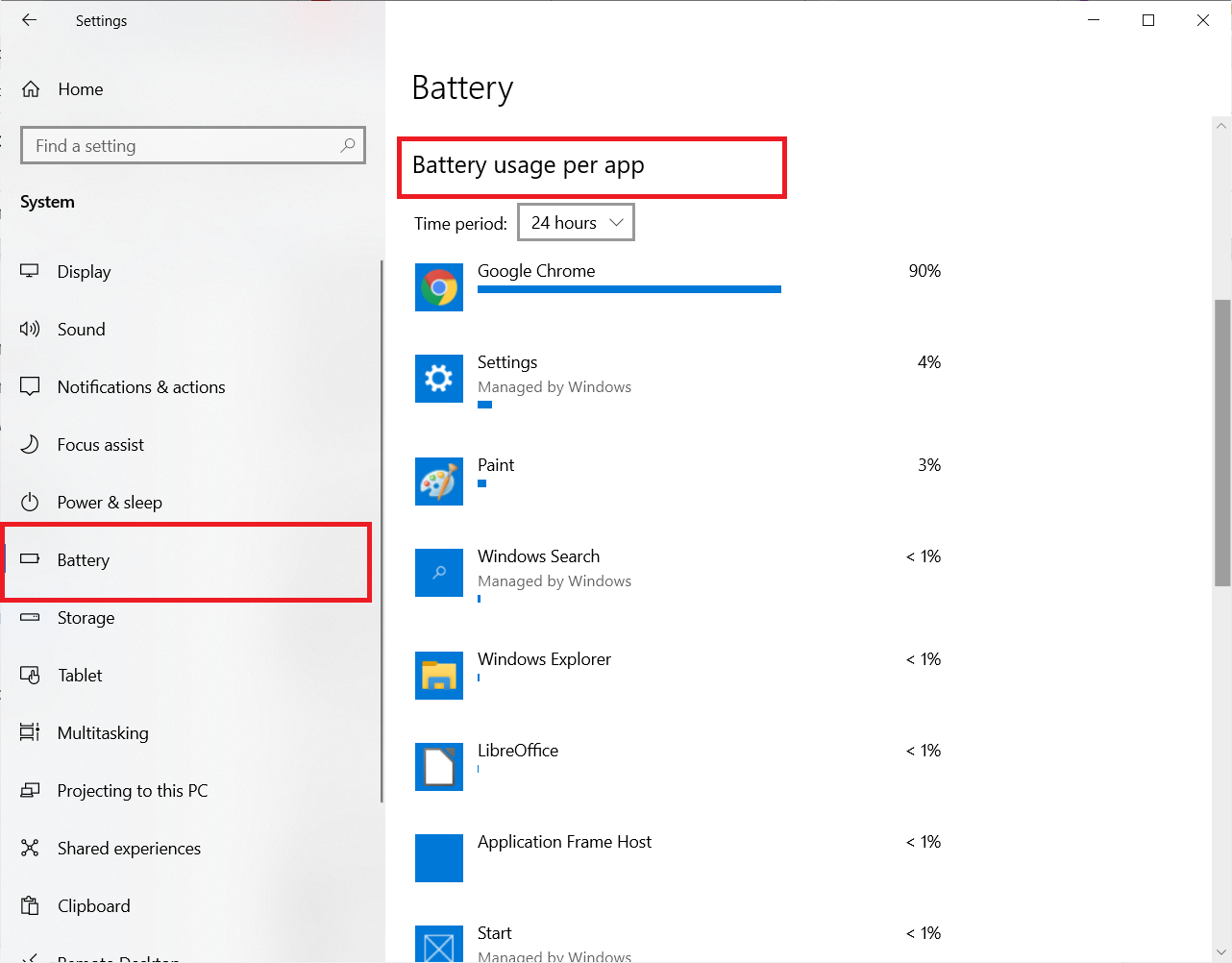Select the Windows Search entry name

tap(538, 556)
